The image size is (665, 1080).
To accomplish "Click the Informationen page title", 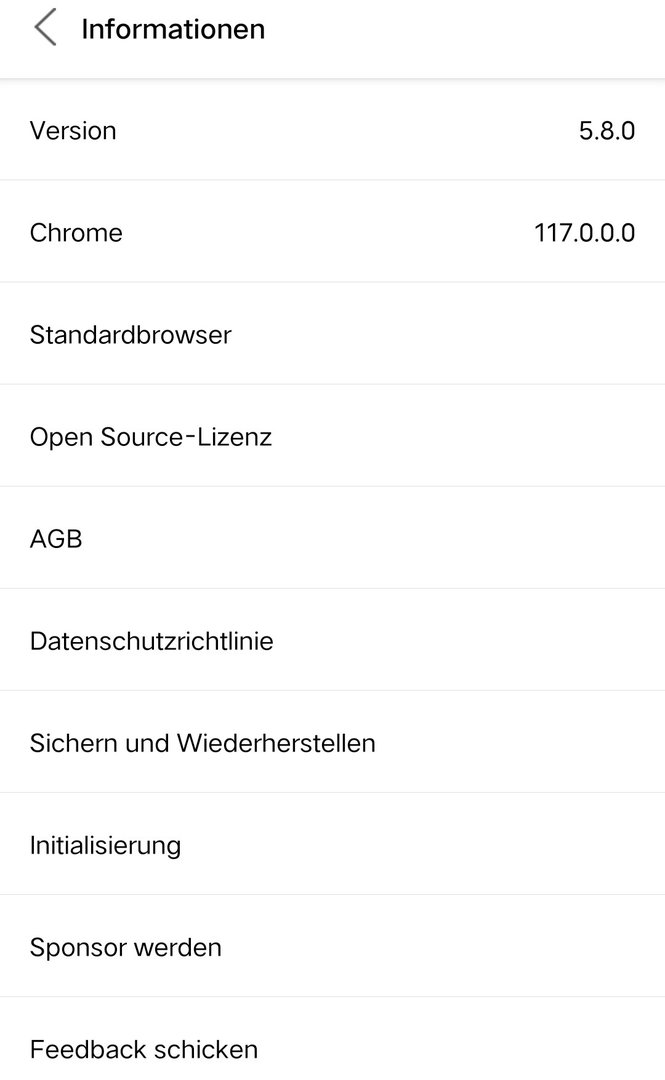I will click(x=172, y=29).
